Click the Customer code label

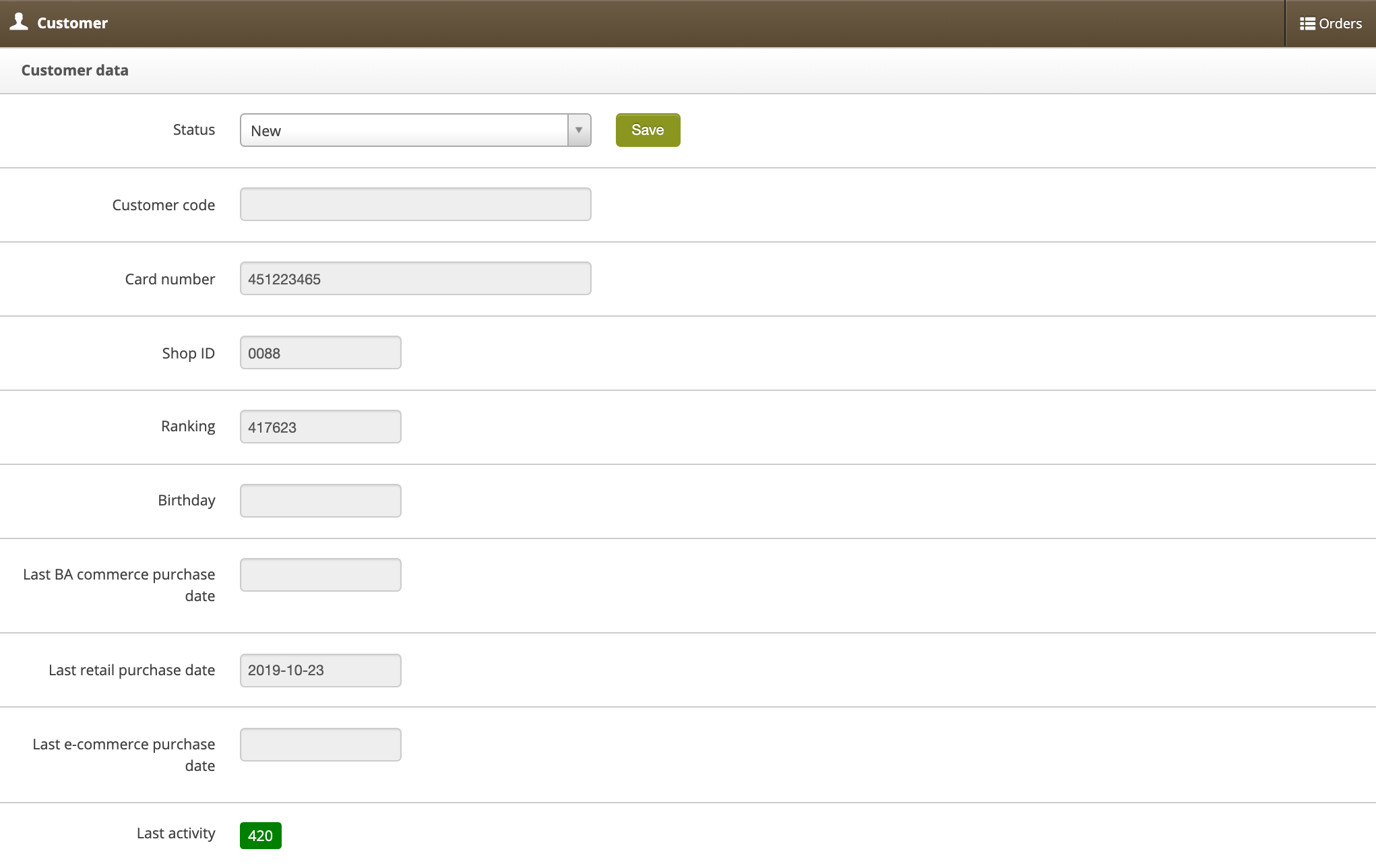click(x=164, y=205)
